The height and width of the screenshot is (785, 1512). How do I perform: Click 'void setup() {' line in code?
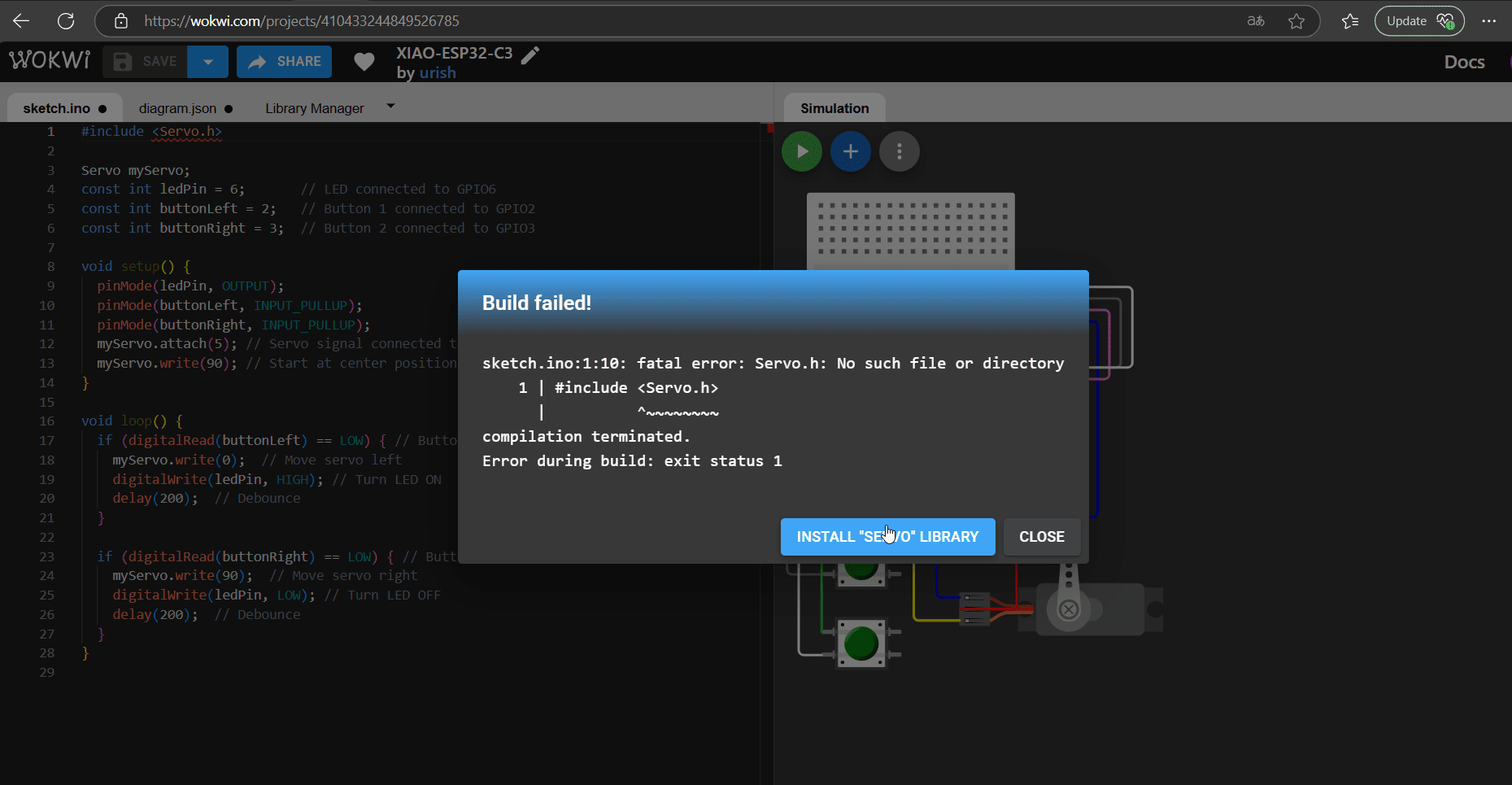click(x=136, y=266)
